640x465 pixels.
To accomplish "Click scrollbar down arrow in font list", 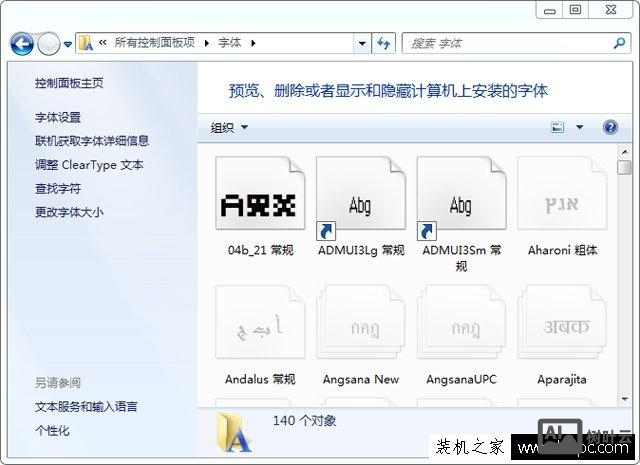I will pyautogui.click(x=624, y=398).
